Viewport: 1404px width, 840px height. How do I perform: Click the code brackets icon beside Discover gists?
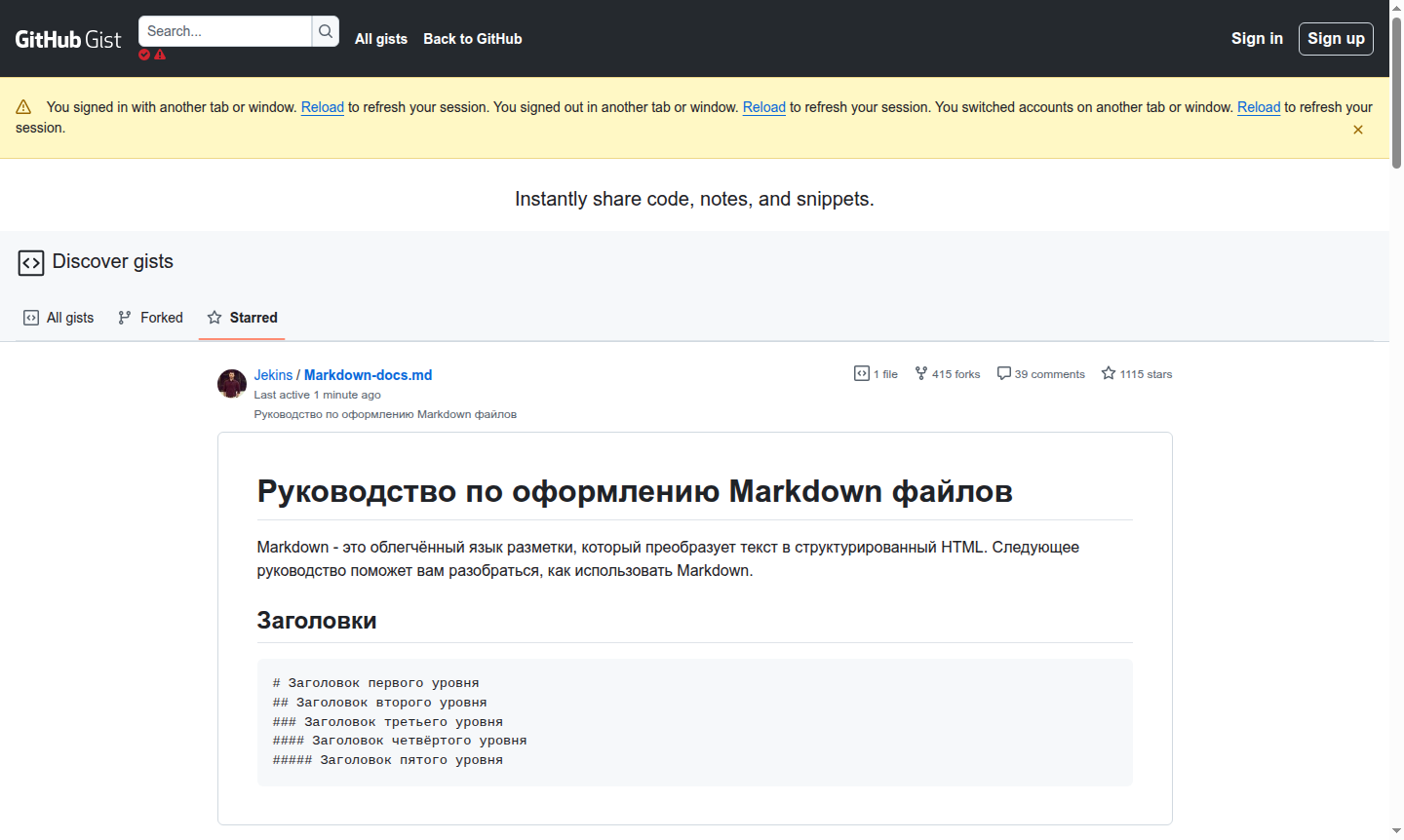tap(31, 262)
